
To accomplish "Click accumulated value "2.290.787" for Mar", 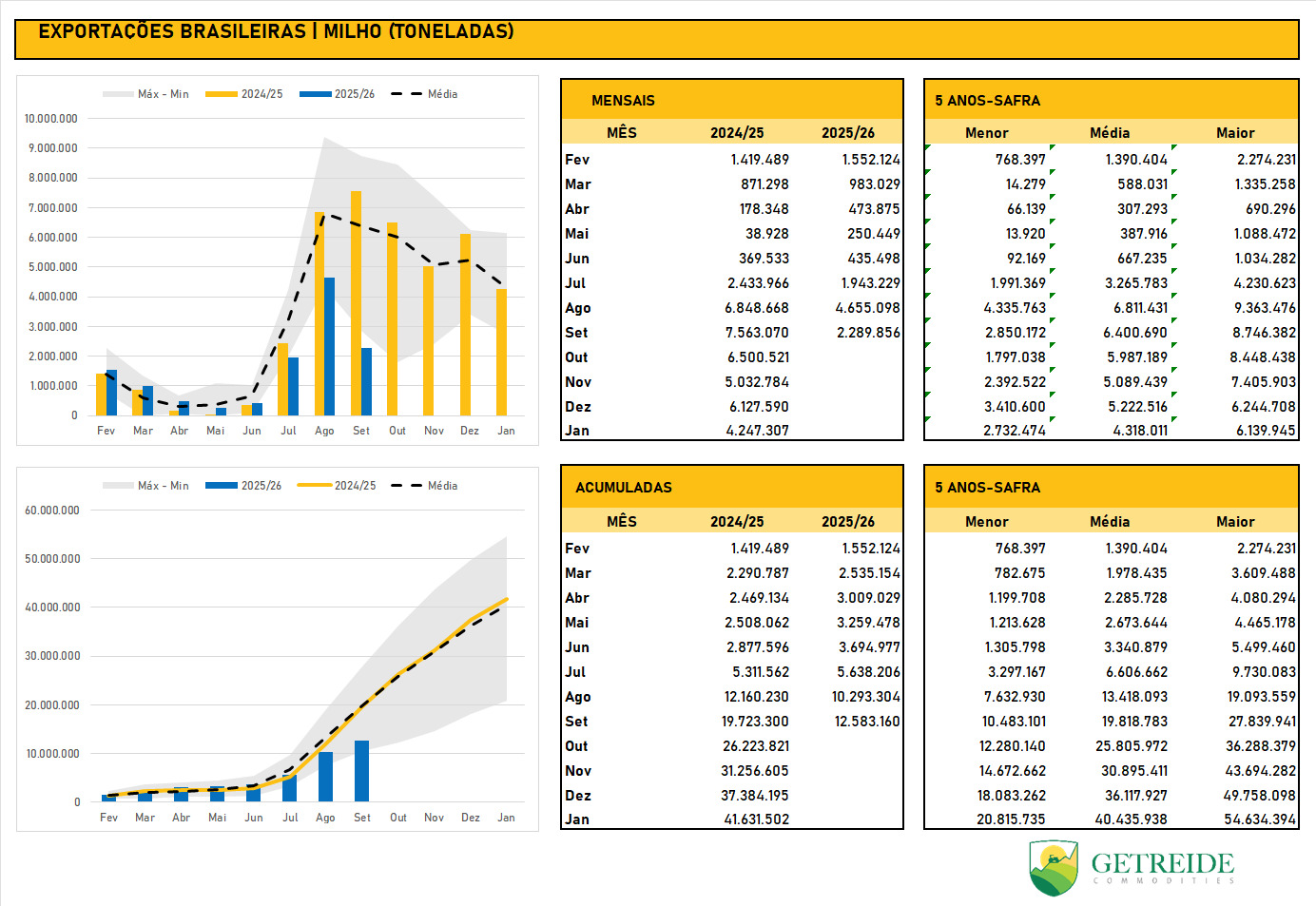I will pos(758,573).
